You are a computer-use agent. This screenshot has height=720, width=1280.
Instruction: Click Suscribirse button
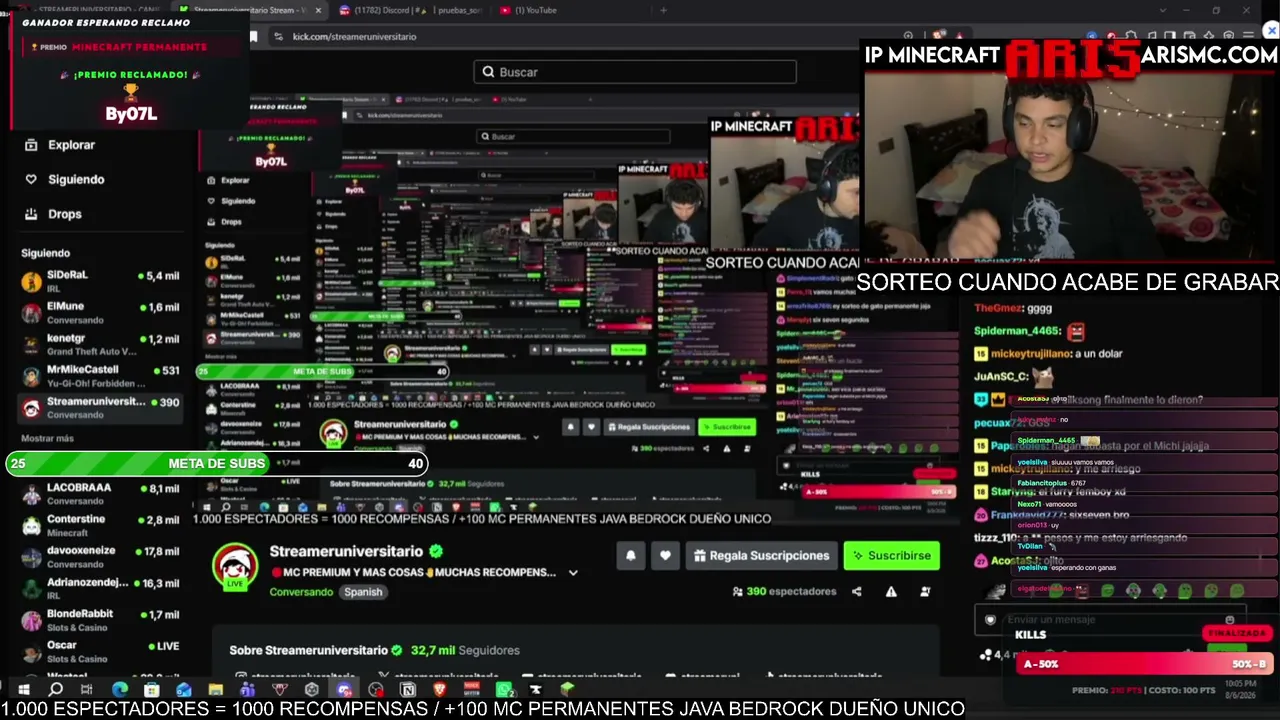tap(891, 555)
